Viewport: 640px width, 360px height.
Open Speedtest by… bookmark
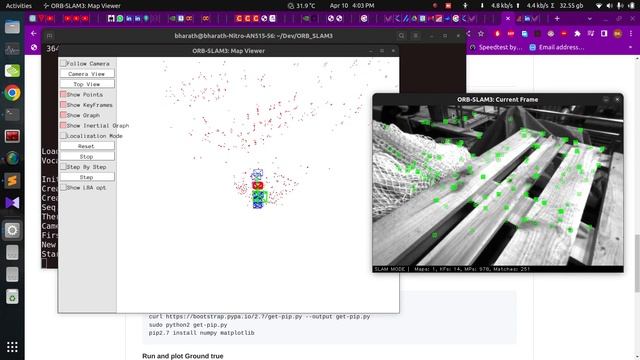496,47
